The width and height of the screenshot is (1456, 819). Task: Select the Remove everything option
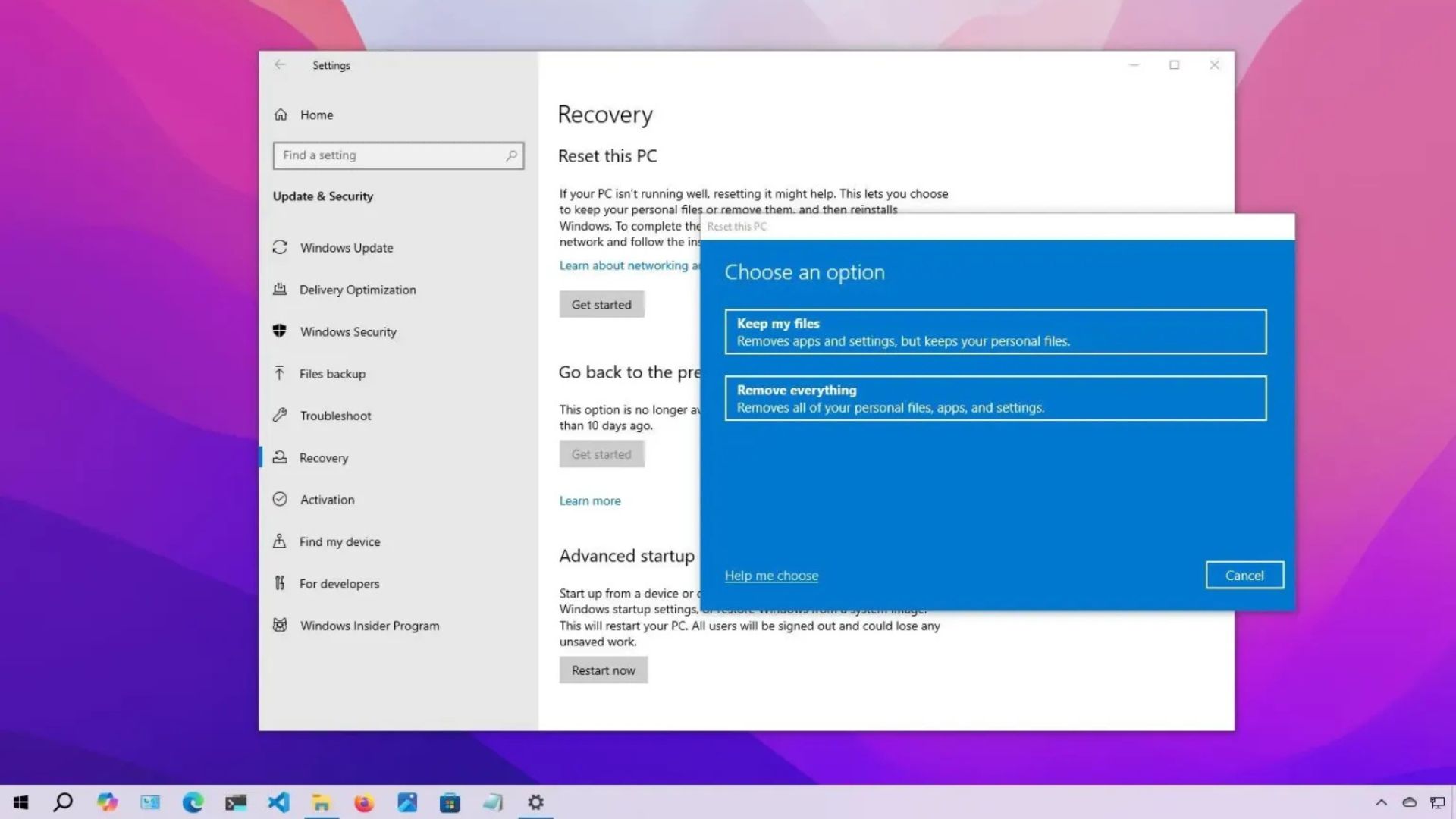click(x=994, y=398)
